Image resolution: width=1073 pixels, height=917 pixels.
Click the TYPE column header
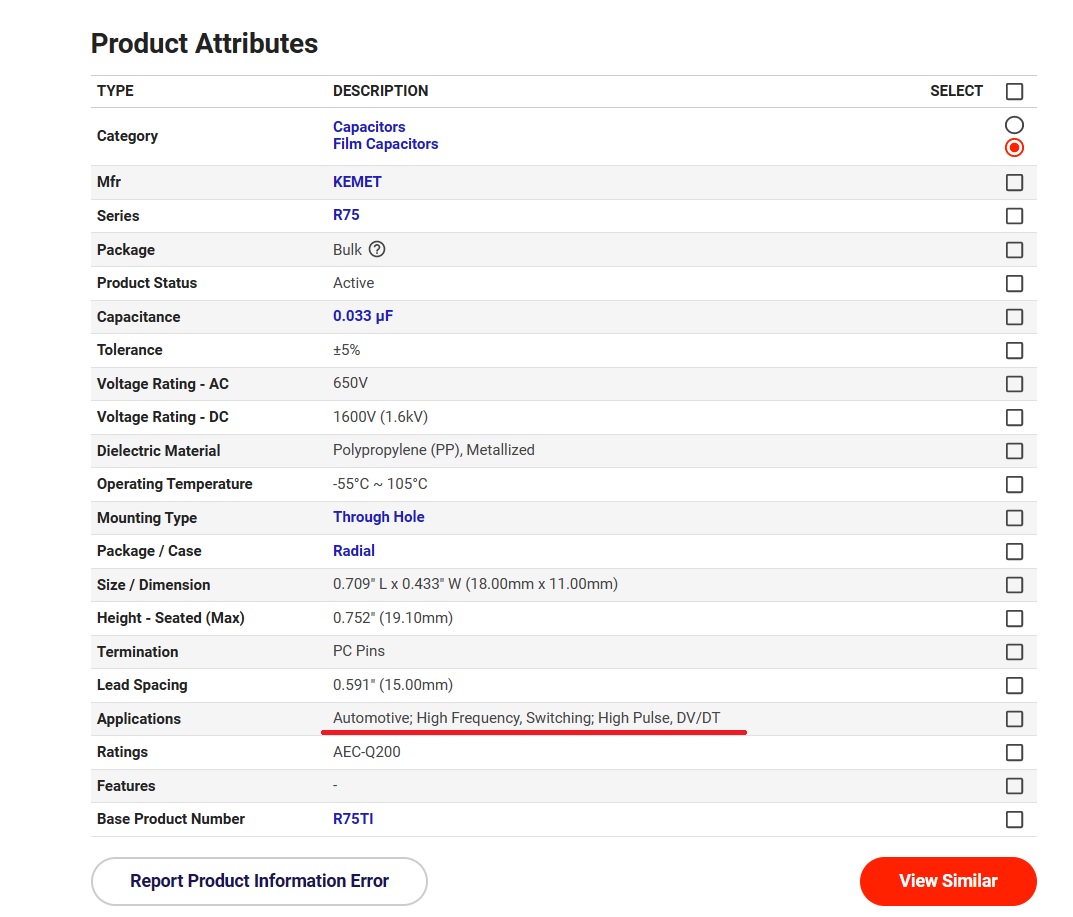pyautogui.click(x=115, y=91)
